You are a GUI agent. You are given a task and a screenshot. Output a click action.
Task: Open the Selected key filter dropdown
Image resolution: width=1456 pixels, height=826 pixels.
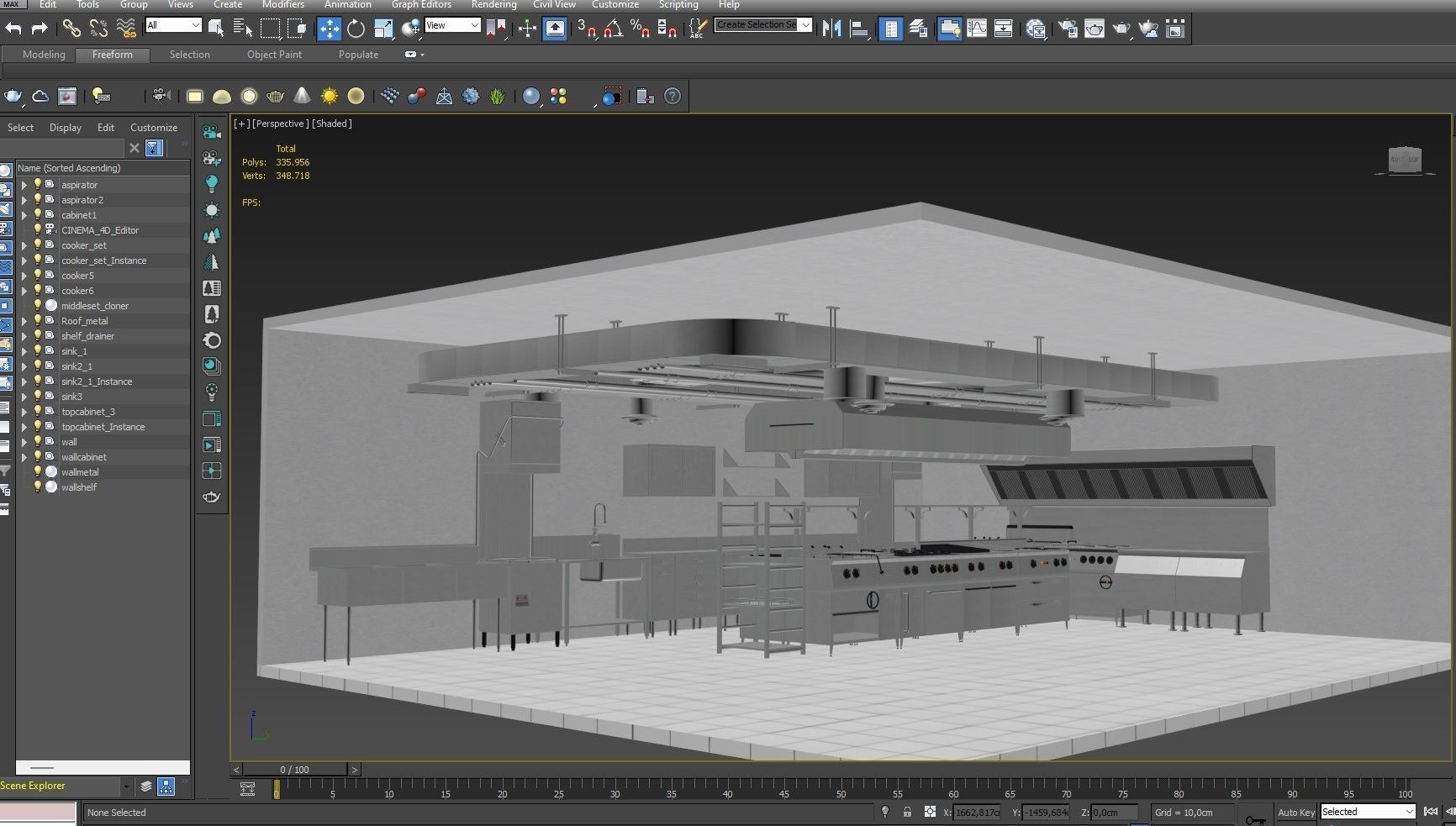[x=1368, y=812]
